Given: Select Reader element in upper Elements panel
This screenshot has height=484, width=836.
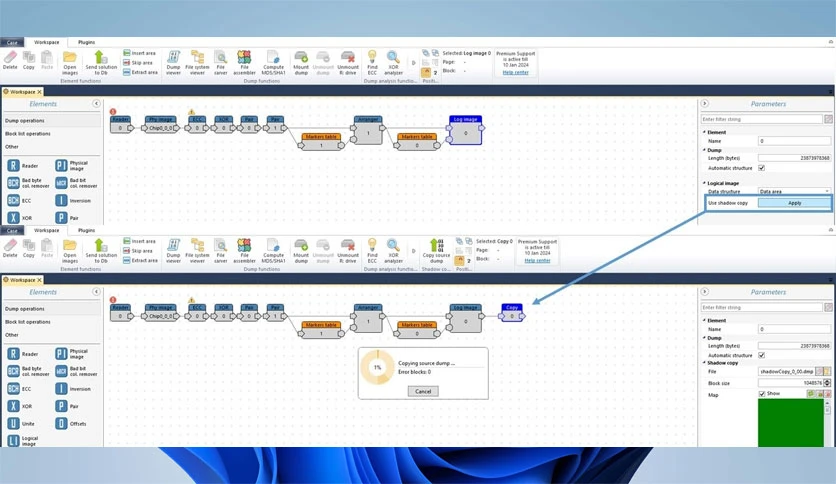Looking at the screenshot, I should coord(22,166).
